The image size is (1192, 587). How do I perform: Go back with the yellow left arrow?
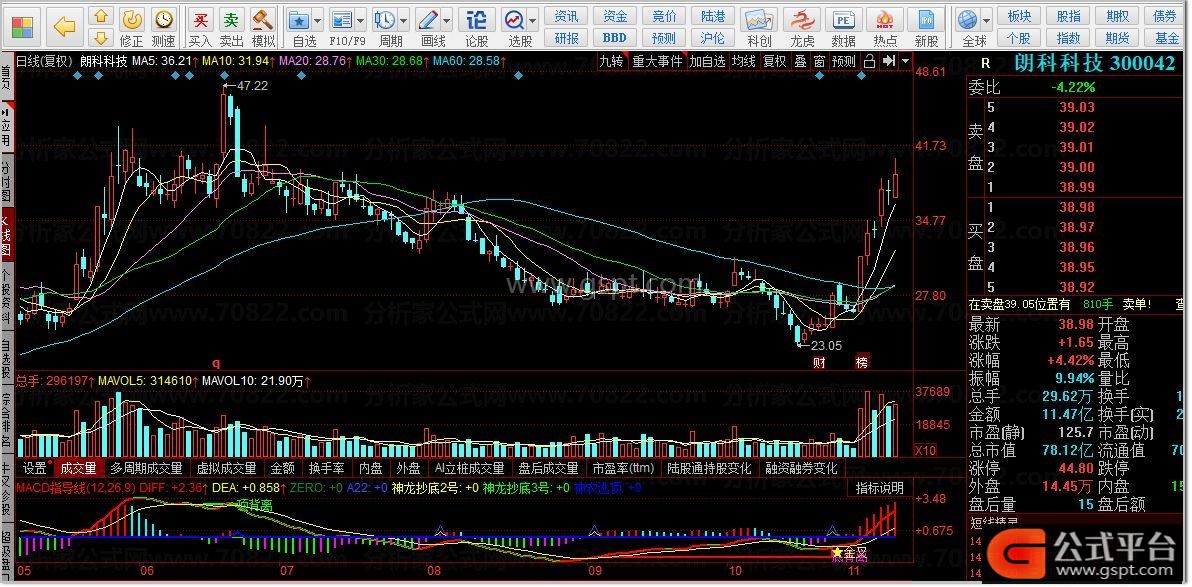(x=65, y=27)
